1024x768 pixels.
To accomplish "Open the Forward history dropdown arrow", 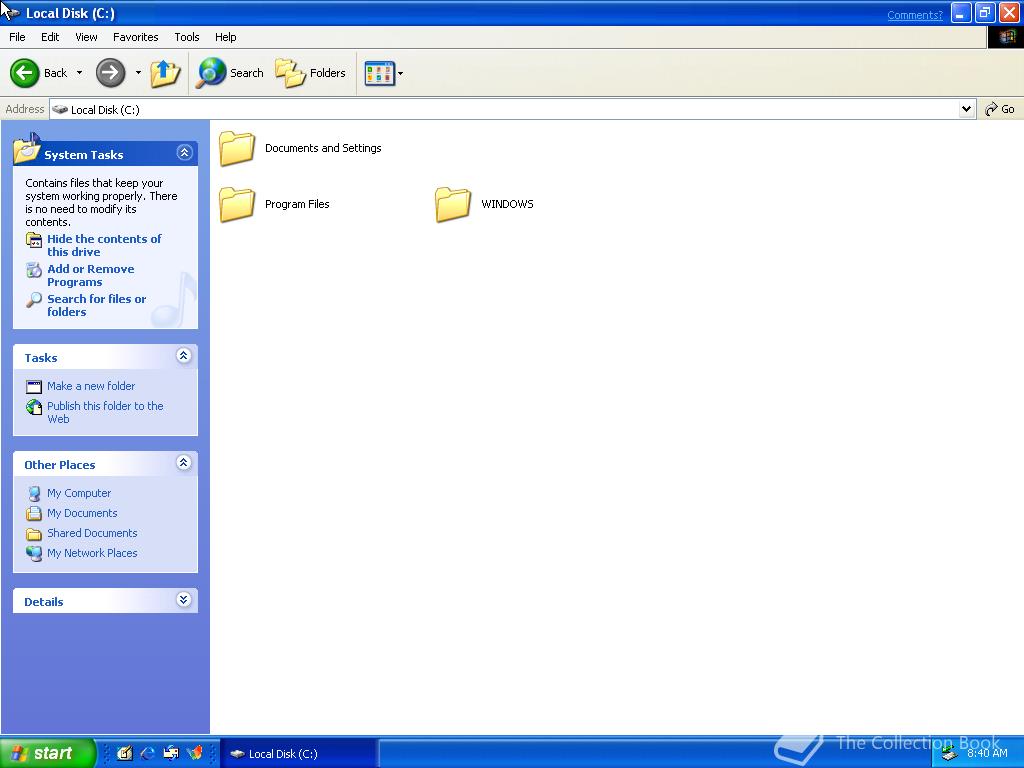I will pyautogui.click(x=138, y=72).
